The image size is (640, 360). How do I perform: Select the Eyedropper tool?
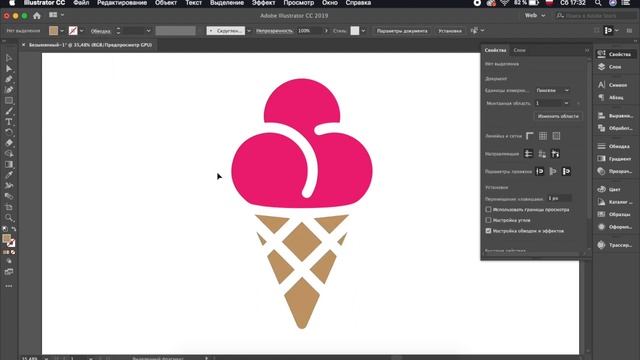pos(9,175)
